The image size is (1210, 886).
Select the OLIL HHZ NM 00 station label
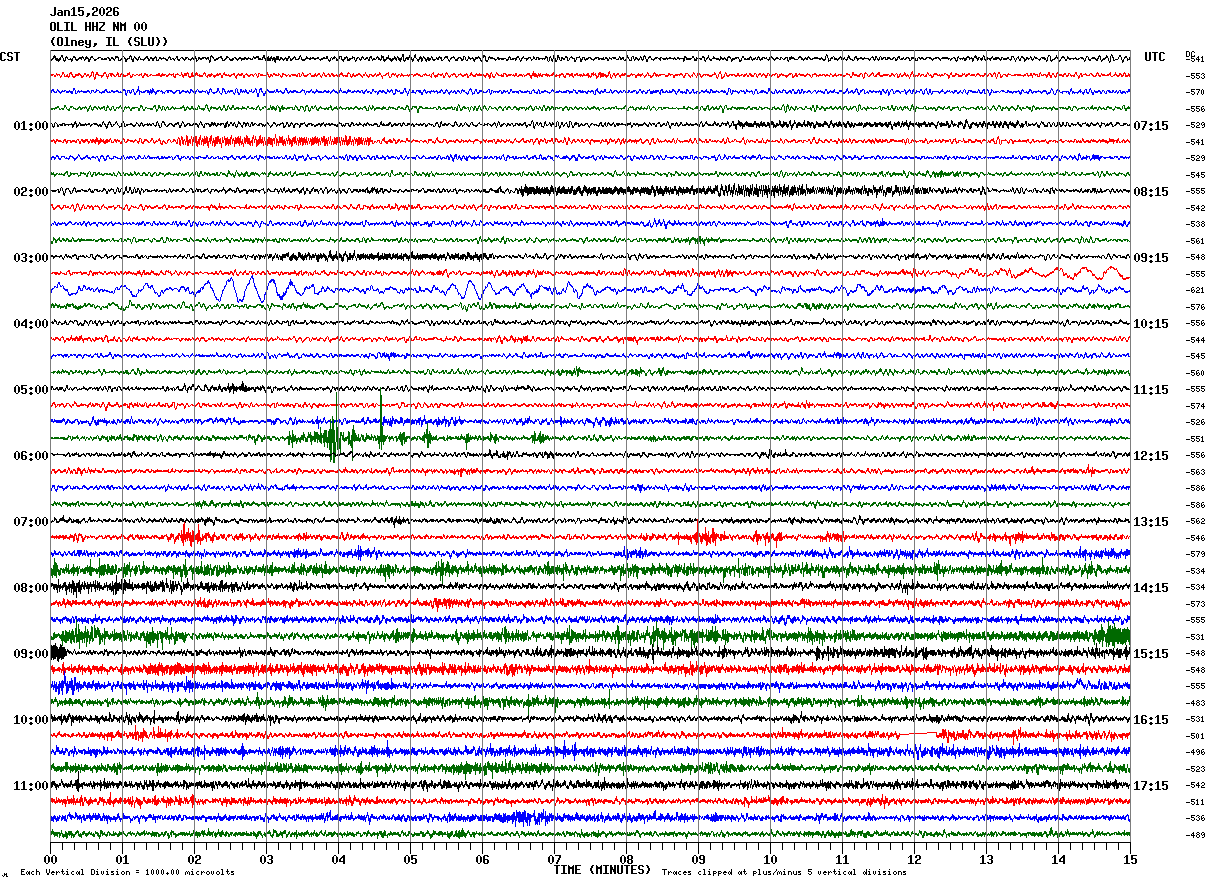pos(99,27)
